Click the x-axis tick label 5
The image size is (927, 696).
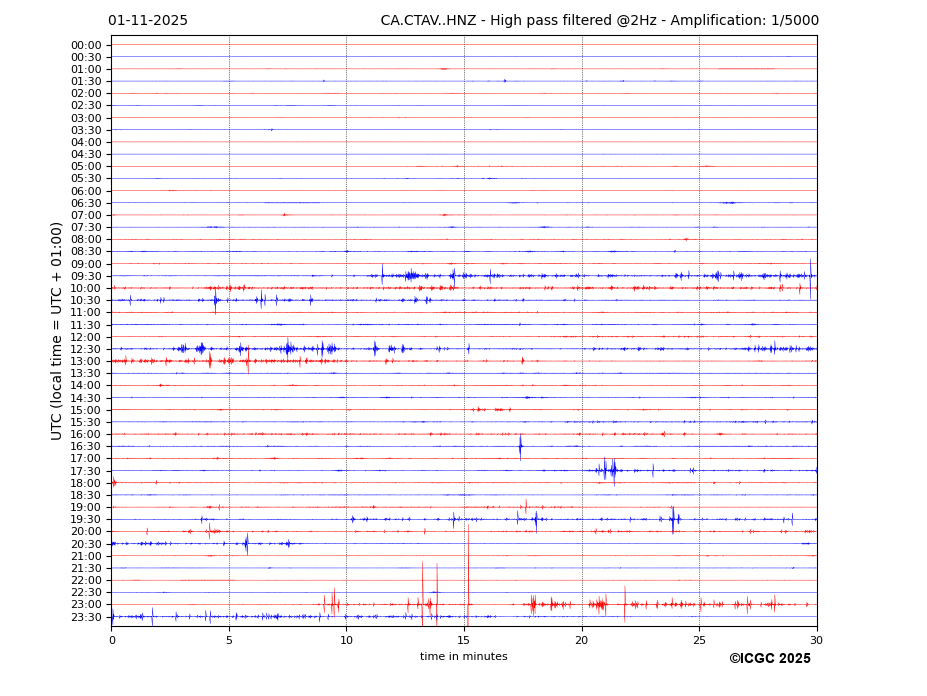(229, 640)
